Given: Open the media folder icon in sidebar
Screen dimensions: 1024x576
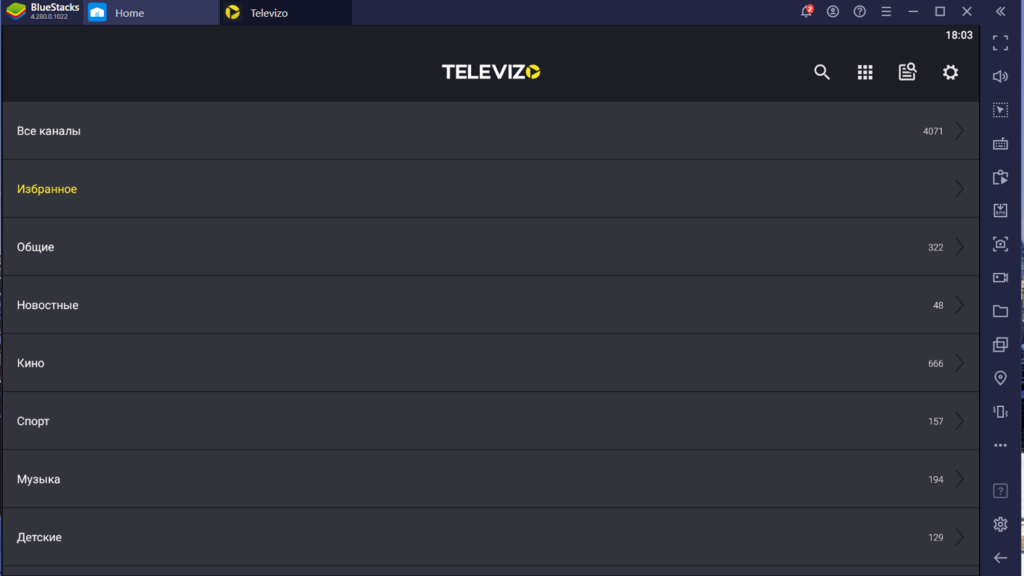Looking at the screenshot, I should [x=1000, y=311].
